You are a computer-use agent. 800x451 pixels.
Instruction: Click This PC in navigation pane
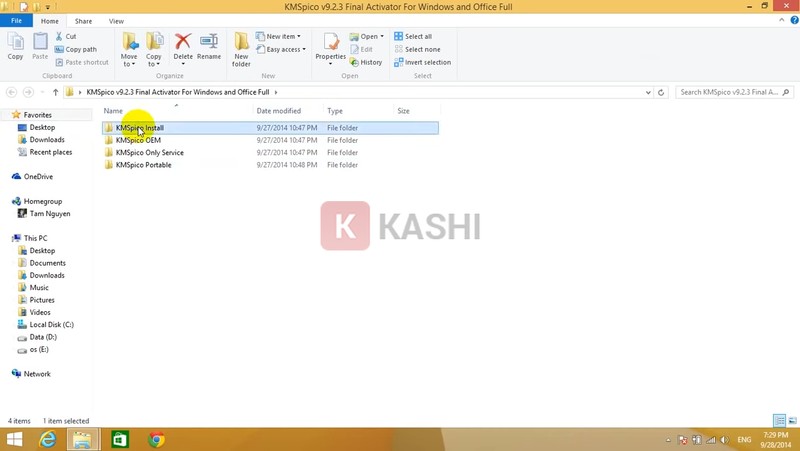[35, 238]
